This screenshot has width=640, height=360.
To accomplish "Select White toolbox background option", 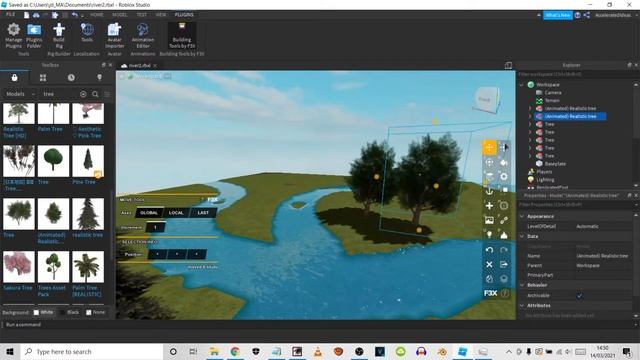I will (x=43, y=312).
